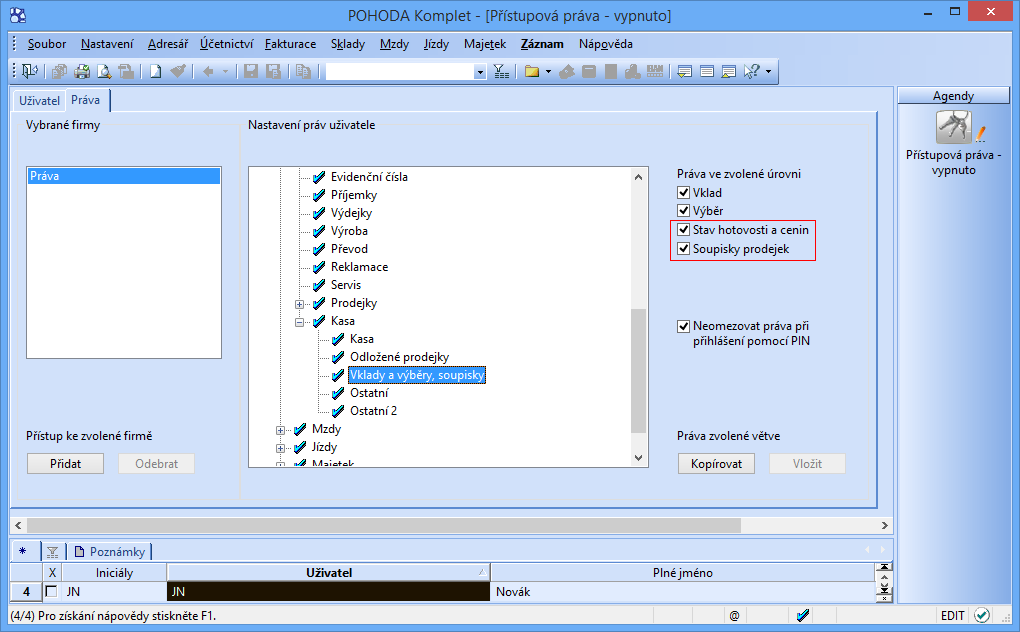Open the Přístupová práva agenda keys icon
This screenshot has width=1020, height=632.
click(954, 126)
